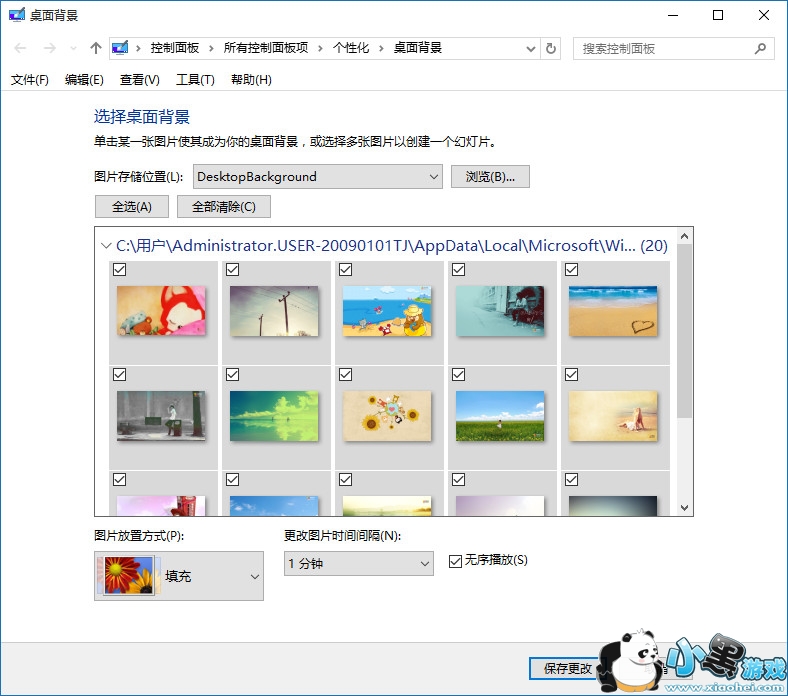Click the desktop background window title icon

coord(17,15)
